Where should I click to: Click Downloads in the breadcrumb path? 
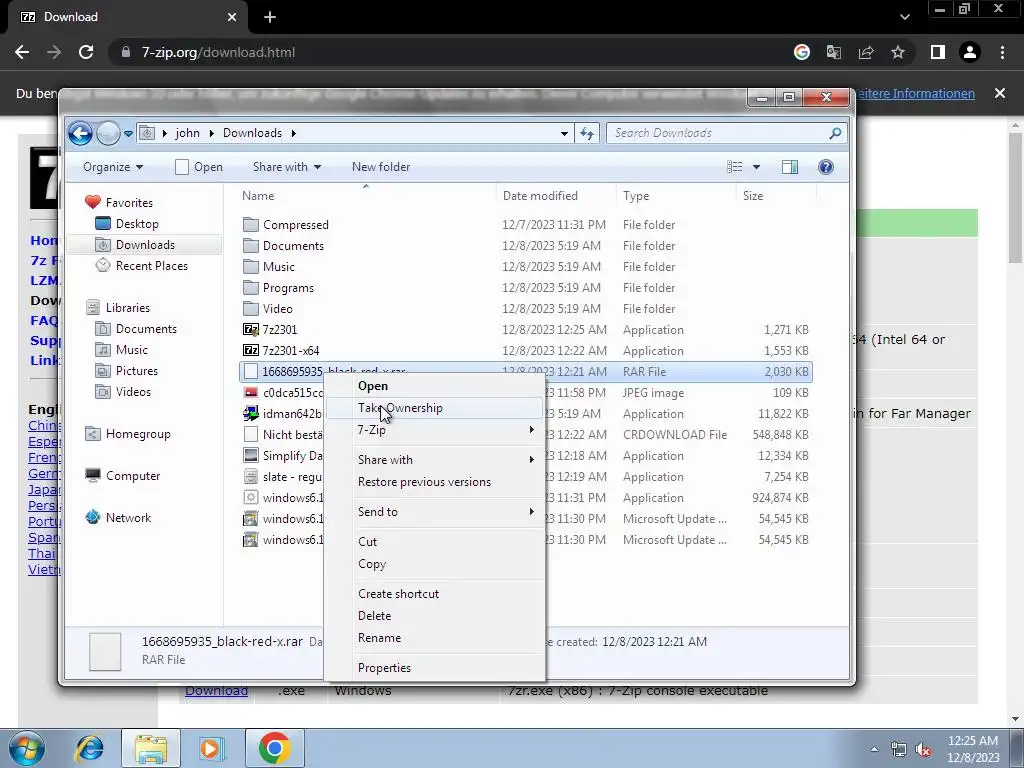pos(252,133)
